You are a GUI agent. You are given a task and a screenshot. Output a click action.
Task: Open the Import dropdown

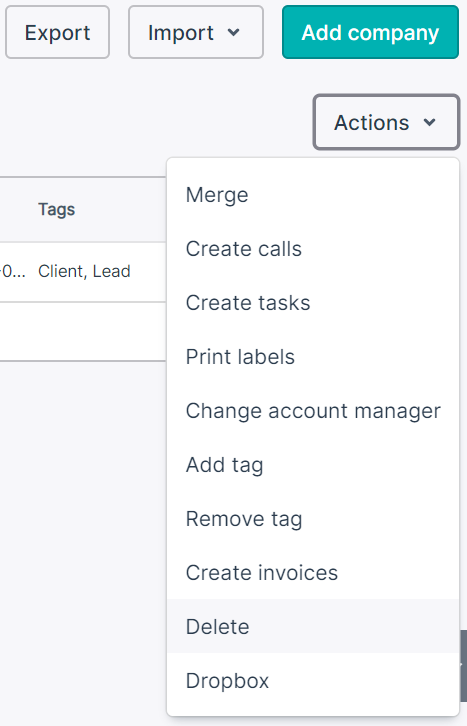tap(196, 32)
